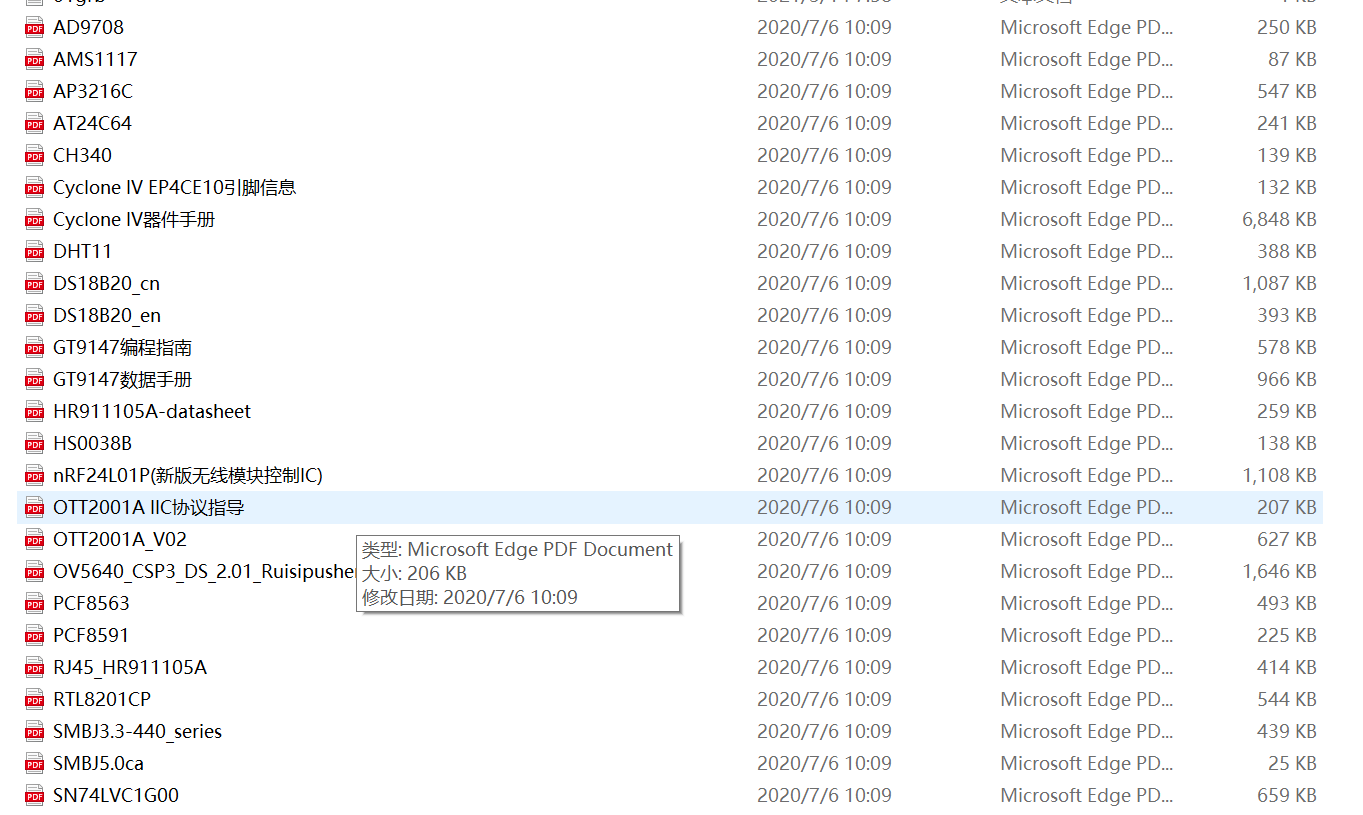This screenshot has width=1363, height=815.
Task: Select the file type in DS18B20_en row
Action: (1087, 315)
